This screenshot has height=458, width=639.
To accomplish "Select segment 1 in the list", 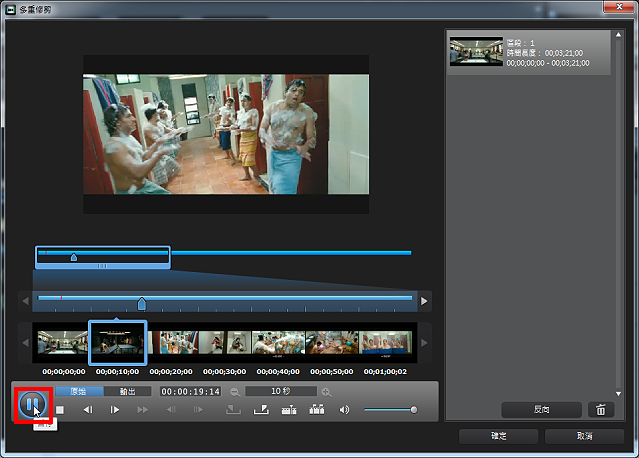I will click(529, 52).
